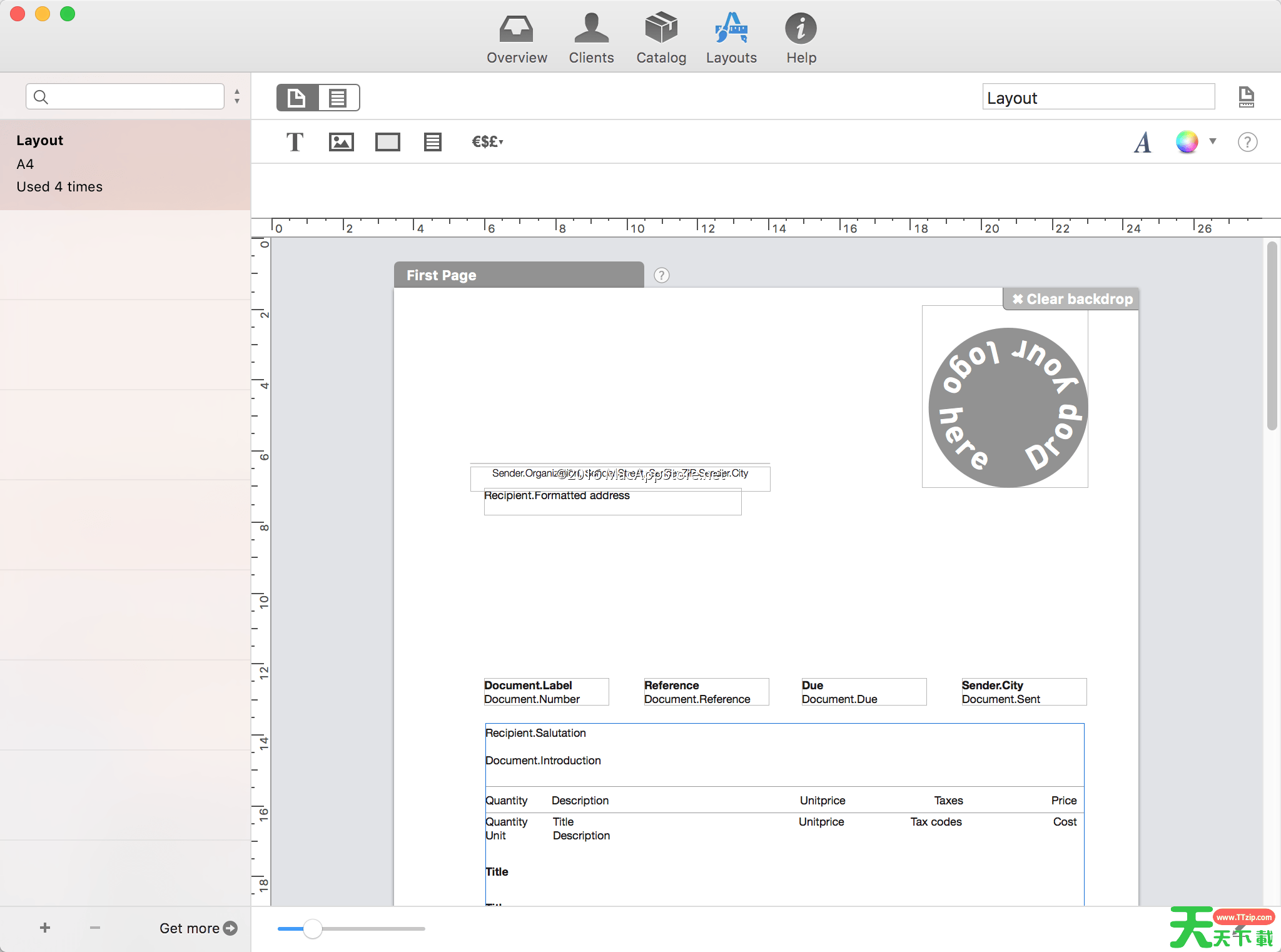The width and height of the screenshot is (1281, 952).
Task: Switch to list view mode
Action: [338, 98]
